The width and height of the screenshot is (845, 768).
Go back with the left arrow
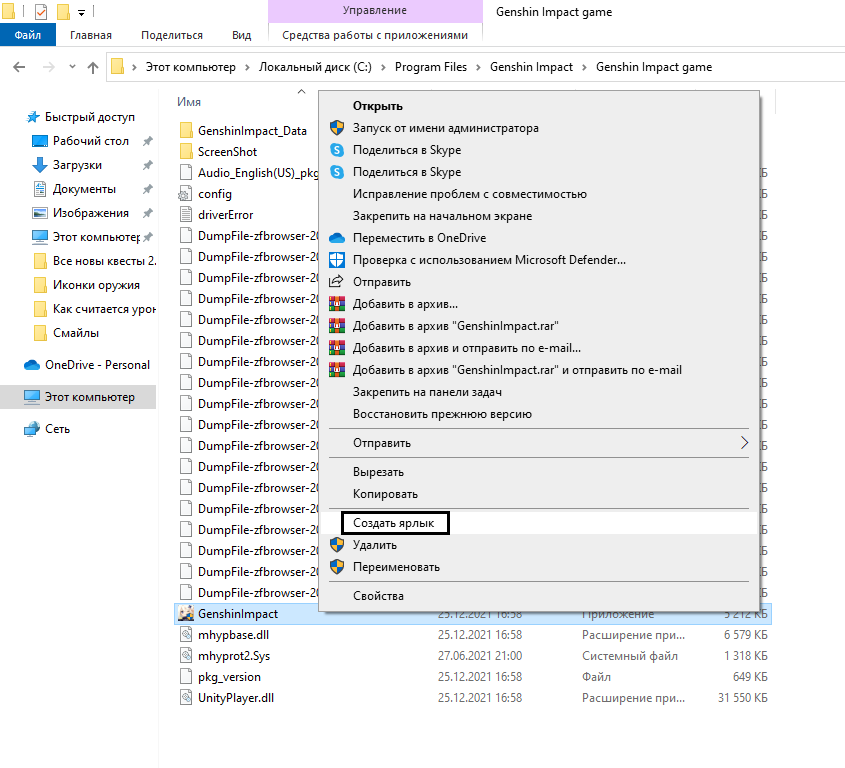(19, 67)
